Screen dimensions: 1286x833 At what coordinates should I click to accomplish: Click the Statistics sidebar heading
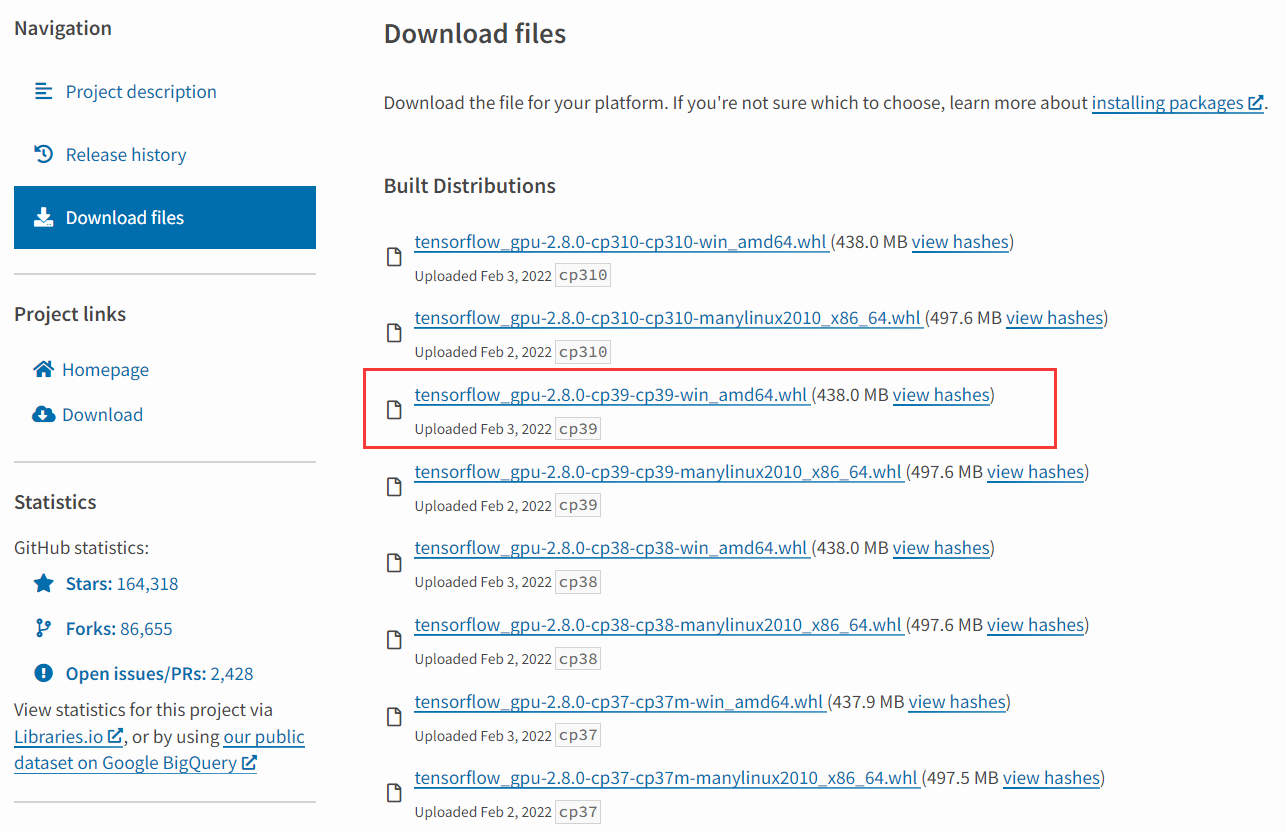click(55, 502)
